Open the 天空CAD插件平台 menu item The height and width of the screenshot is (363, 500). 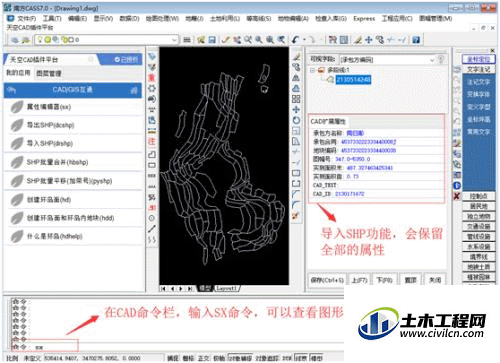[30, 27]
